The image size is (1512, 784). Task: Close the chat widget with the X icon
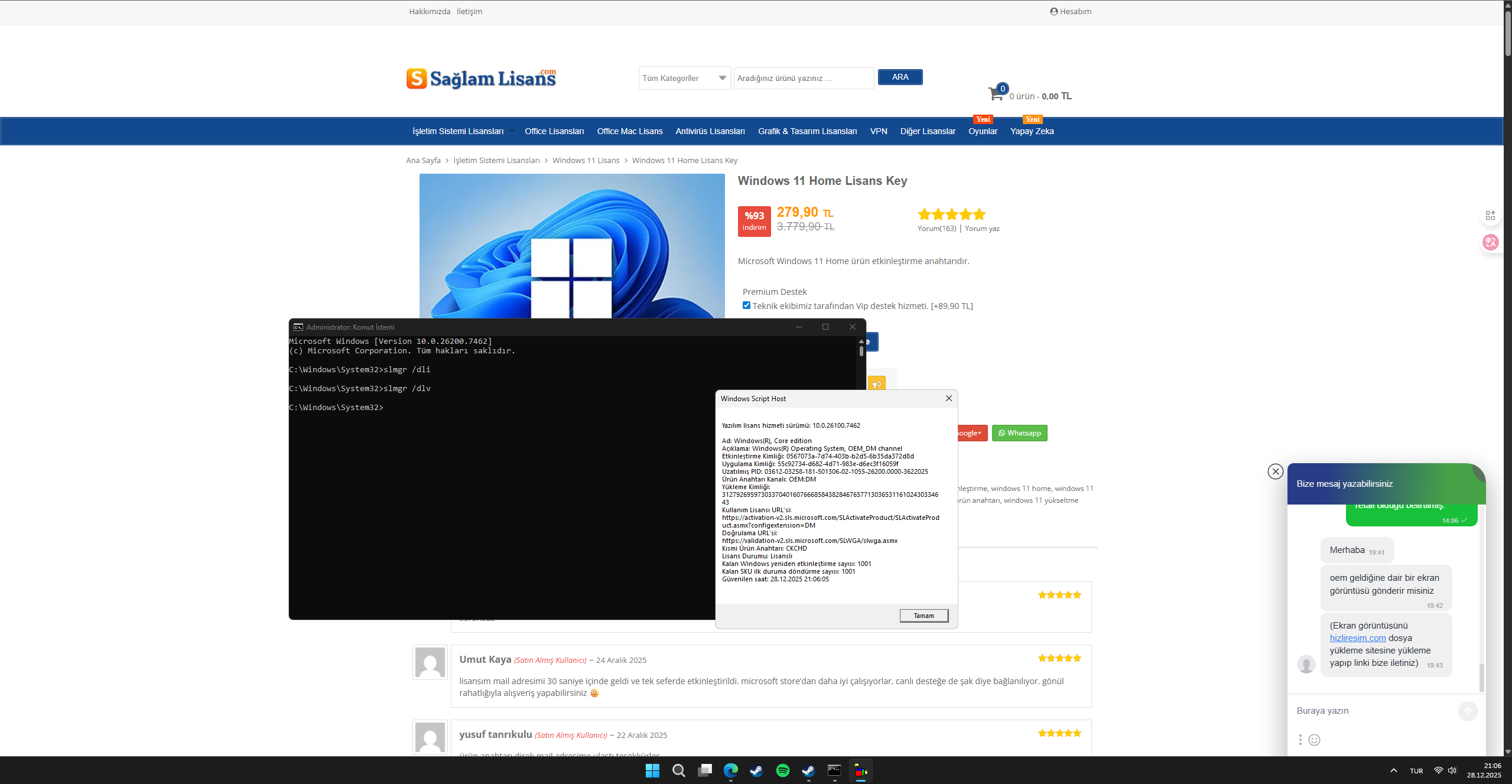pyautogui.click(x=1275, y=471)
